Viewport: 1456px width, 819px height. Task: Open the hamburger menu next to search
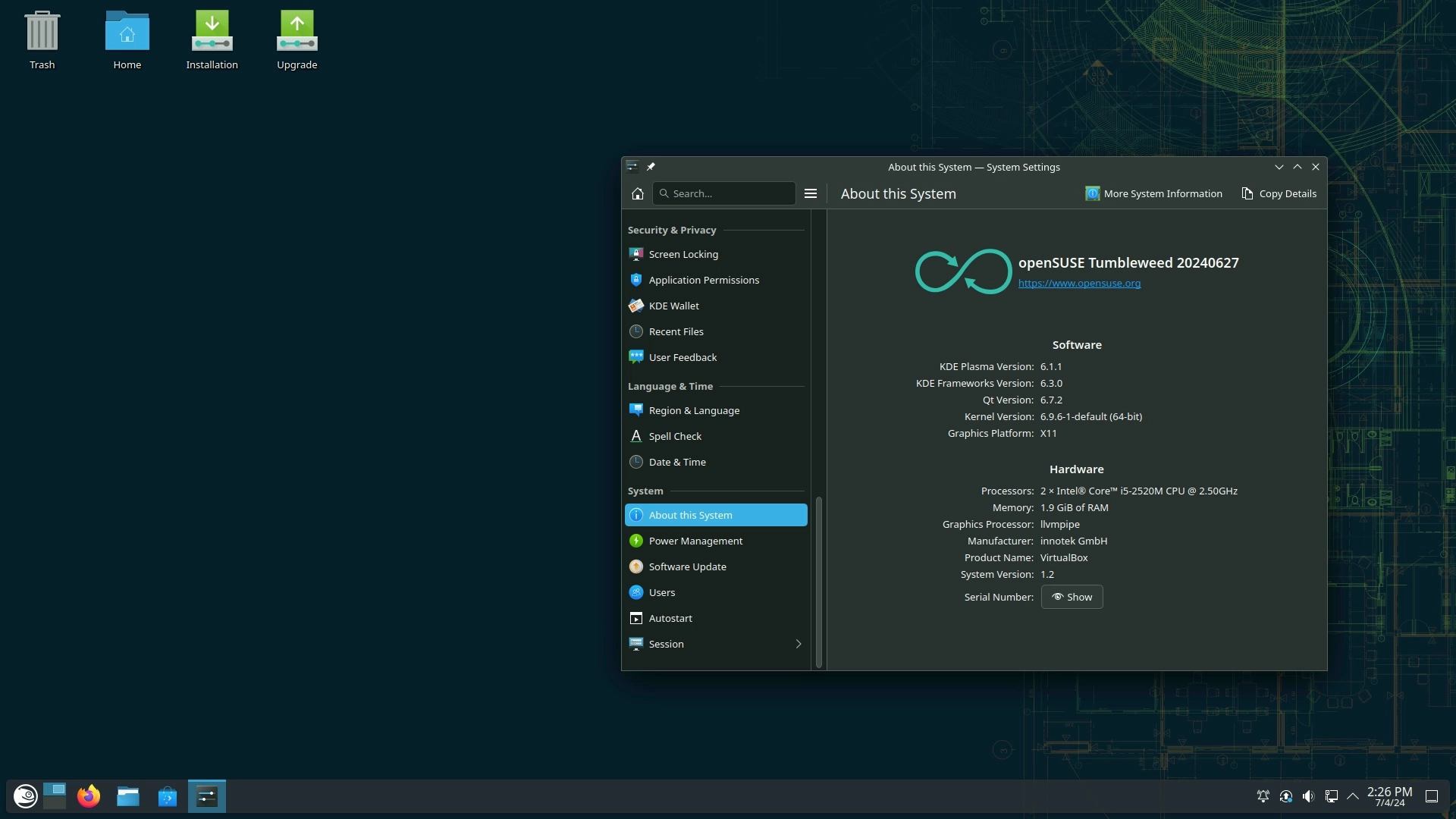point(810,193)
